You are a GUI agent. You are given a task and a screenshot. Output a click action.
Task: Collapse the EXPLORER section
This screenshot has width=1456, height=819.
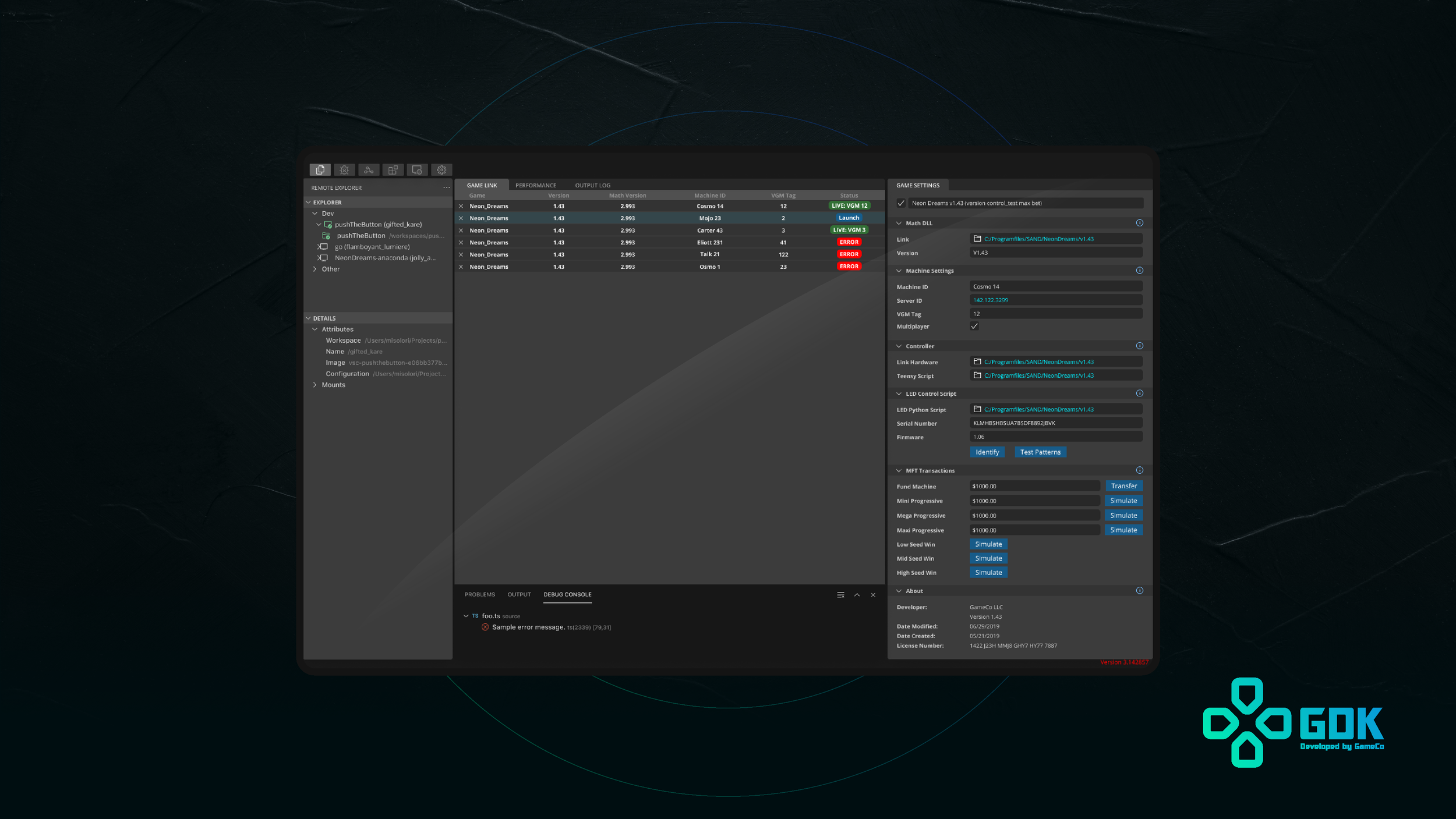pos(308,203)
